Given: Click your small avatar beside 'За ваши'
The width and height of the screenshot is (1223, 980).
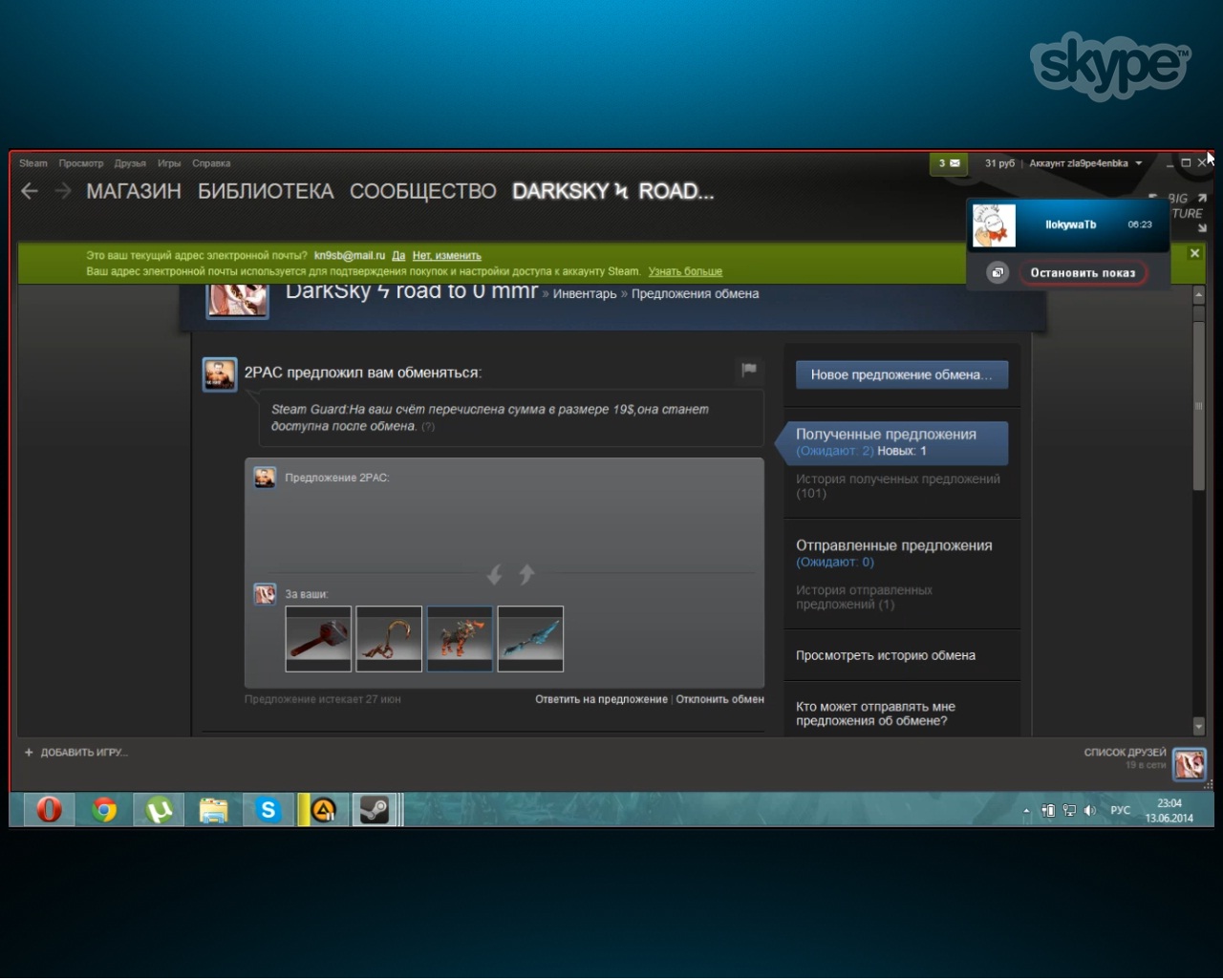Looking at the screenshot, I should [265, 594].
